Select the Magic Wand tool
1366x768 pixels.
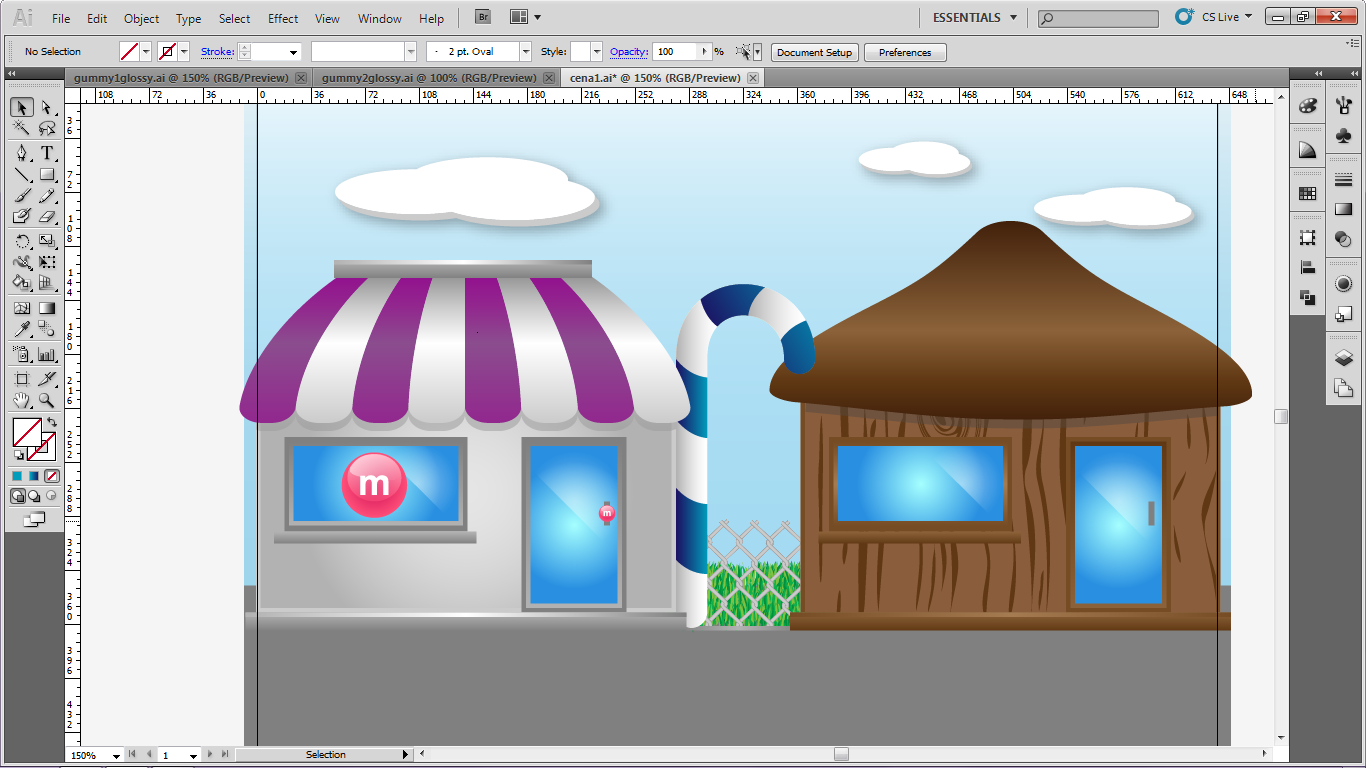[21, 128]
